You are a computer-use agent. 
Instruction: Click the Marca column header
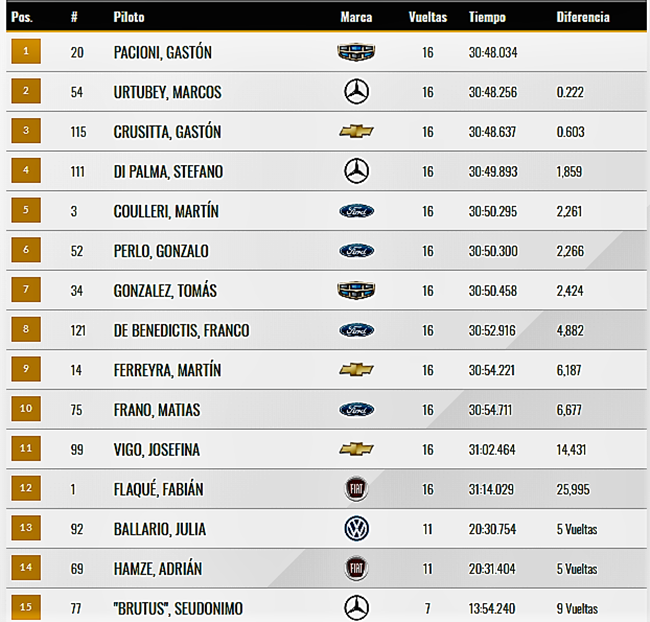click(x=357, y=17)
